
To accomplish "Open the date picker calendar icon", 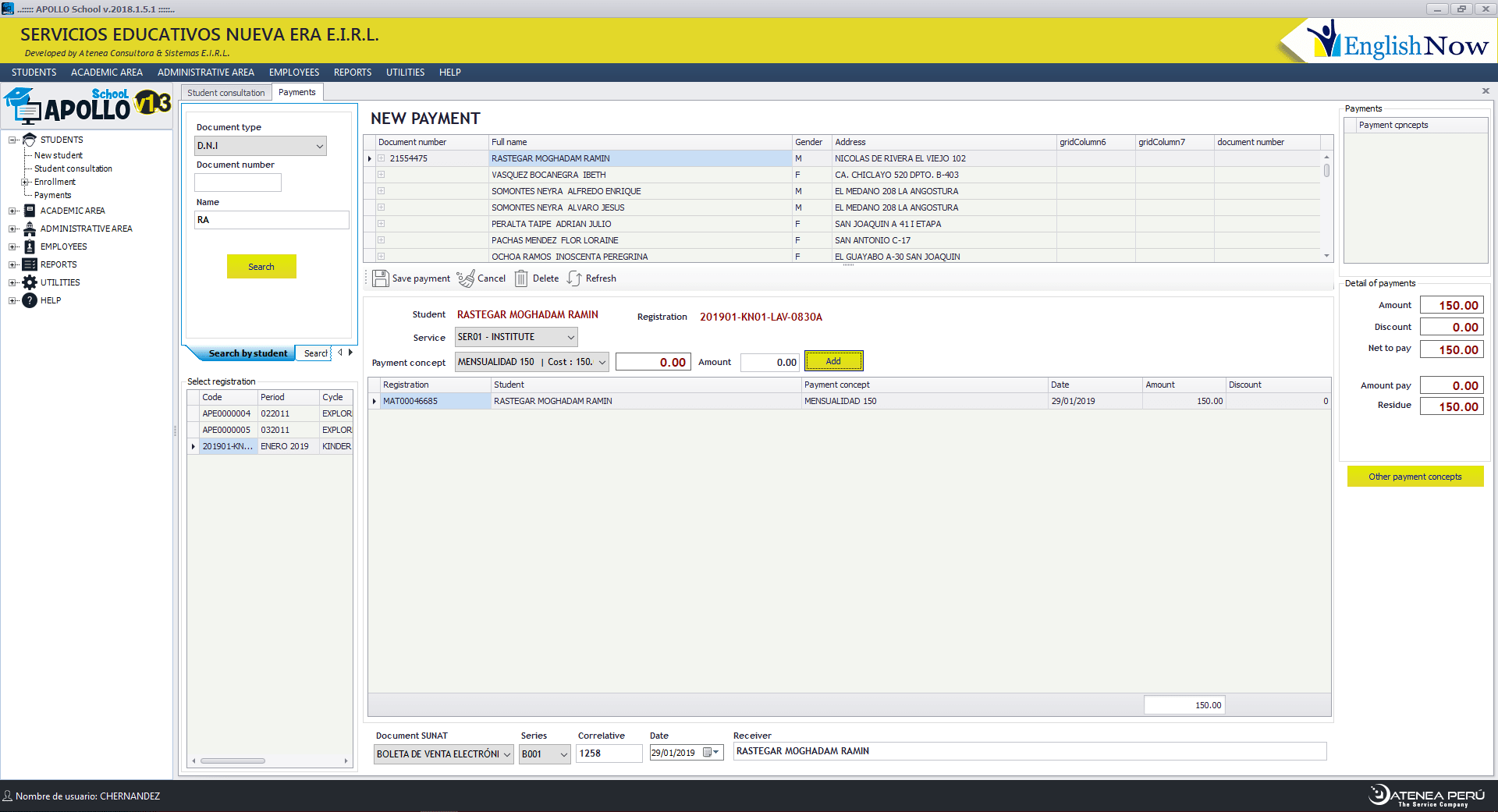I will (708, 753).
